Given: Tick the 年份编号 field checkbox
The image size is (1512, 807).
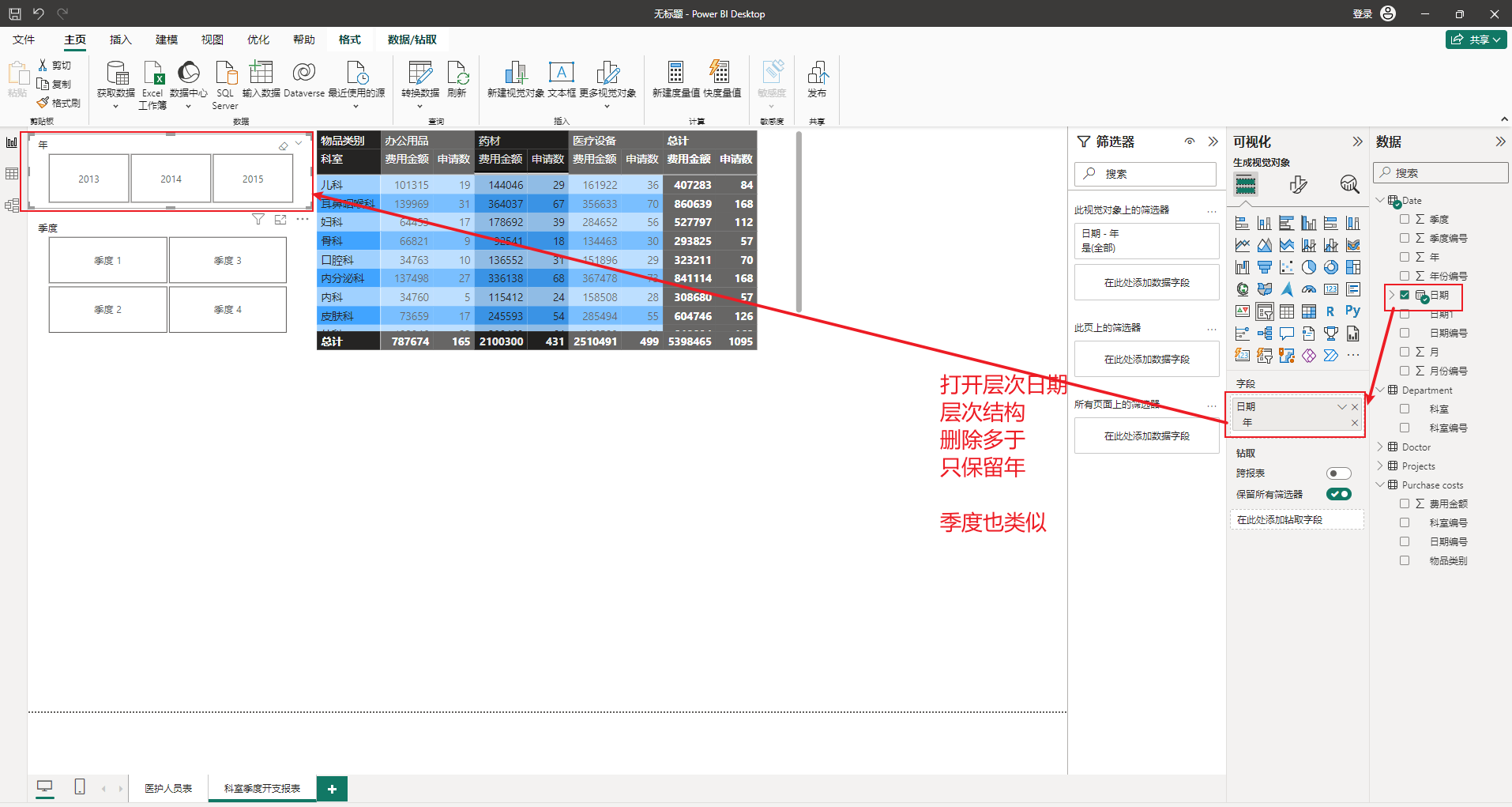Looking at the screenshot, I should (1405, 276).
